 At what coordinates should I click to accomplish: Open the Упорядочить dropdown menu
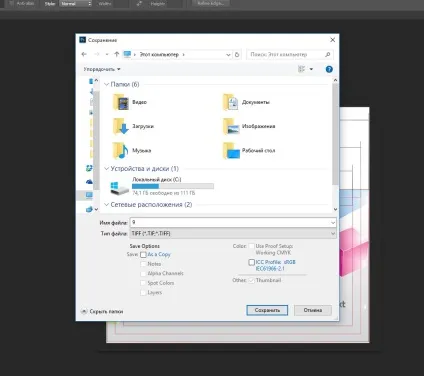coord(102,69)
